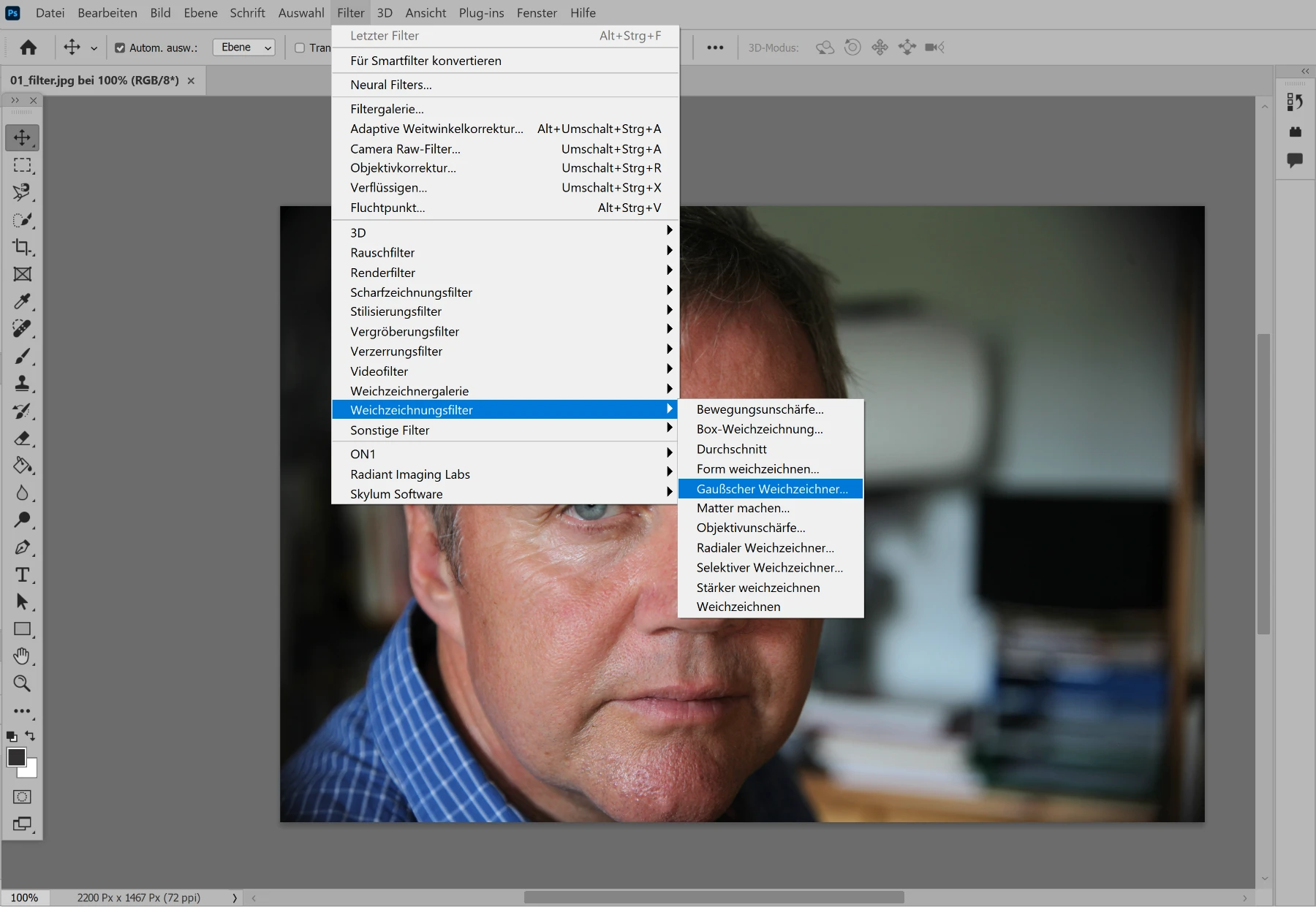Click the Home icon in options bar
The image size is (1316, 907).
tap(29, 48)
